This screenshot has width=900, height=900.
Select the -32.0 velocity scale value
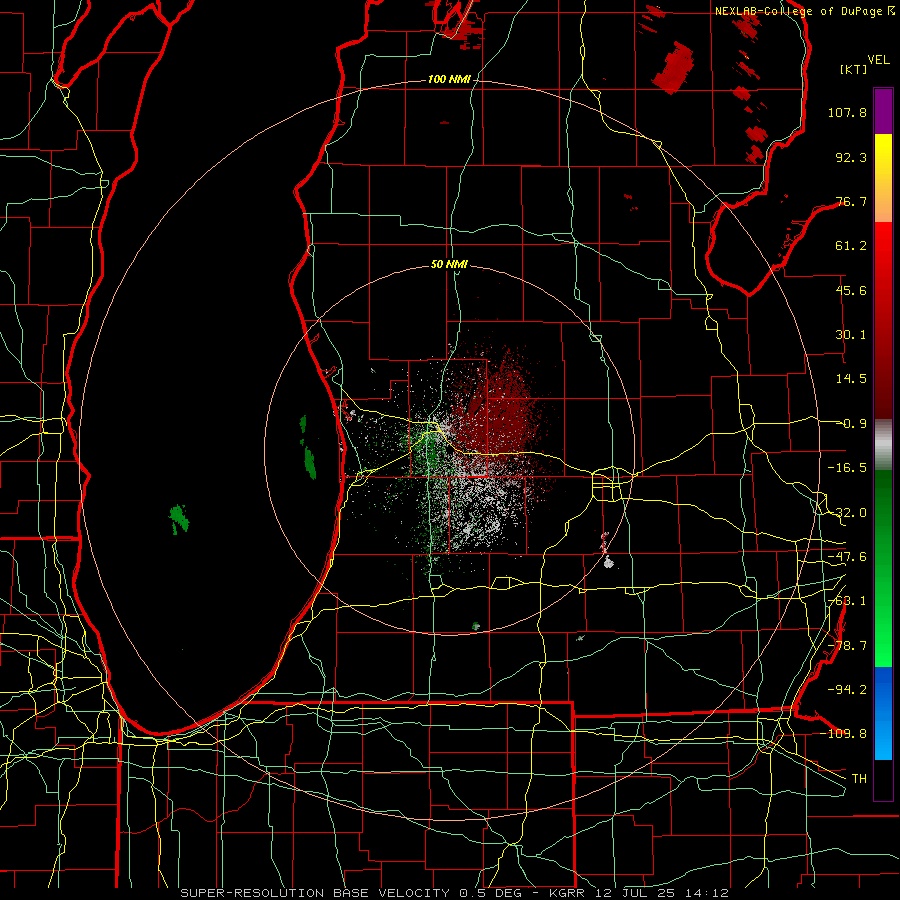click(847, 513)
